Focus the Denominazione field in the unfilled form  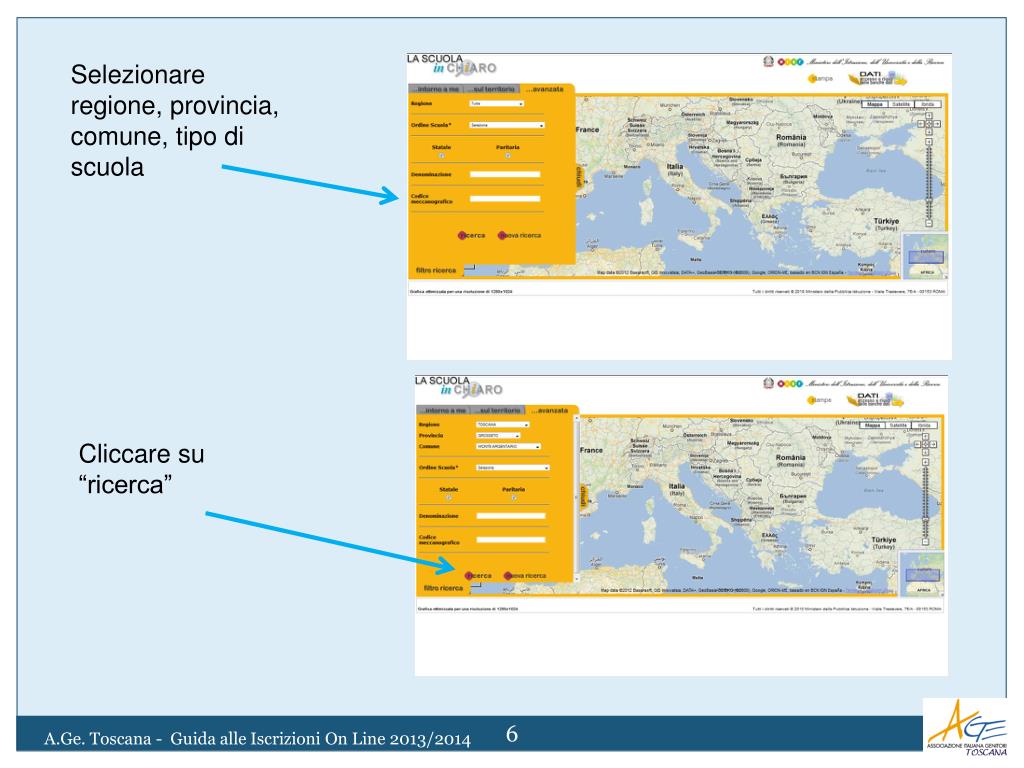[505, 174]
